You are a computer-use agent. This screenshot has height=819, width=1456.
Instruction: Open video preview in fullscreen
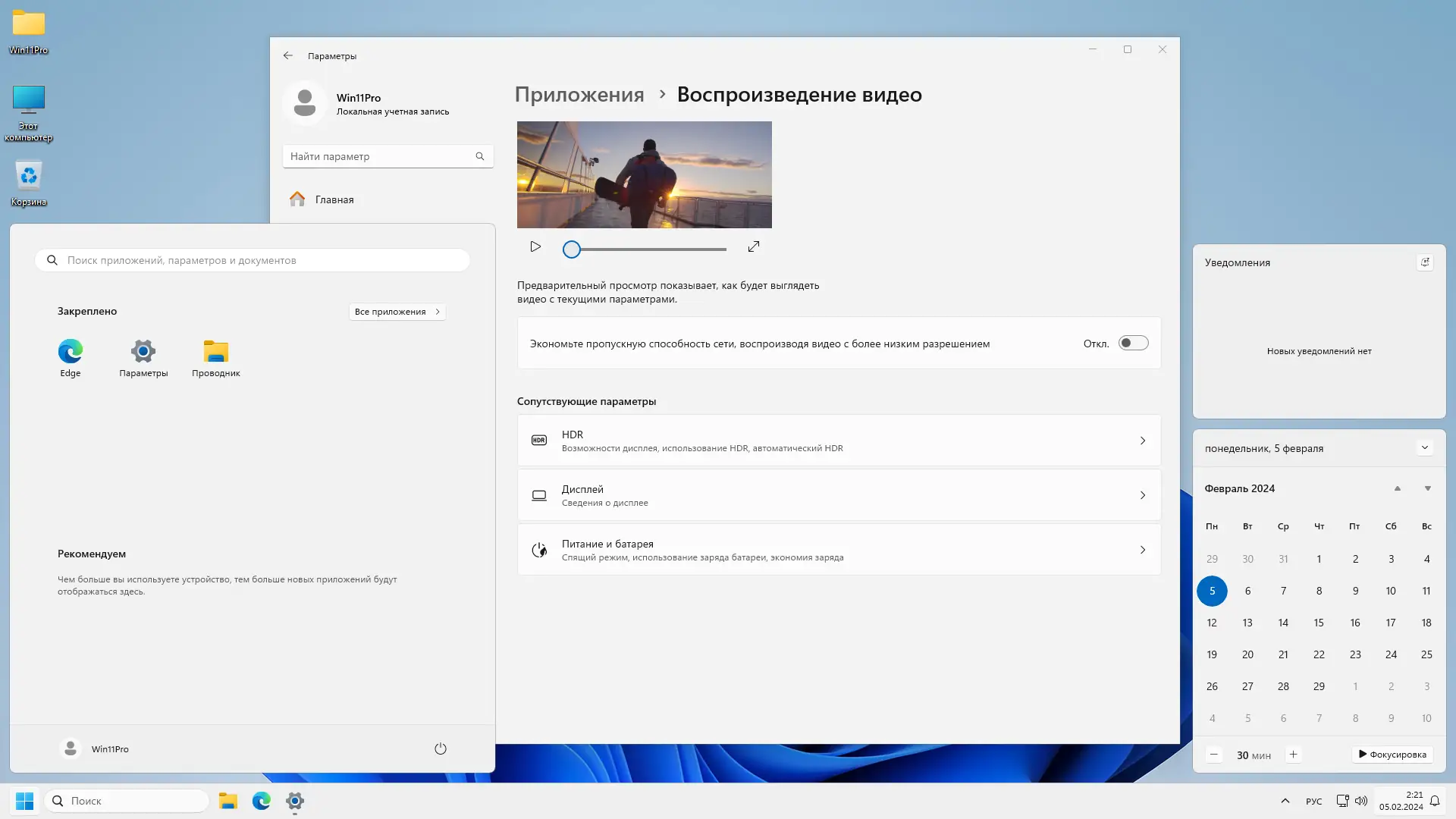[754, 246]
